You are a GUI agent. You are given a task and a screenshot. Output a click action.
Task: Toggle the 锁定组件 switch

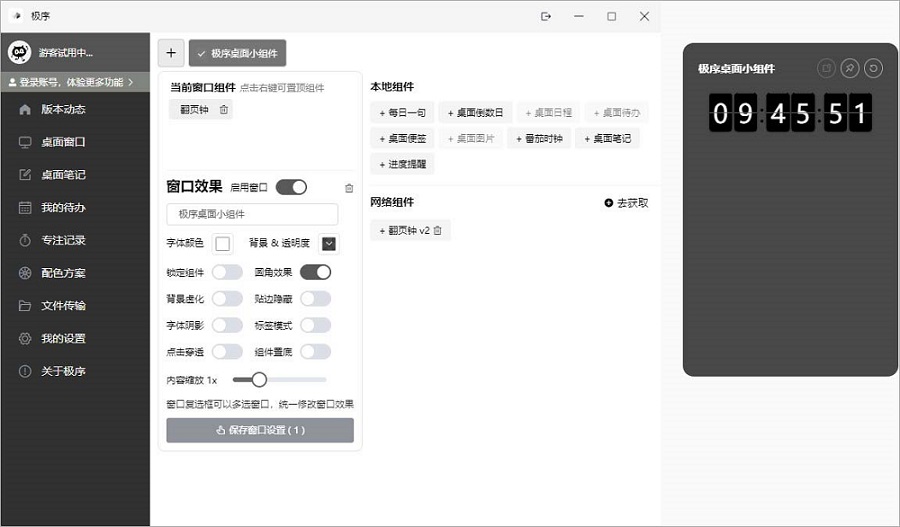click(x=227, y=272)
